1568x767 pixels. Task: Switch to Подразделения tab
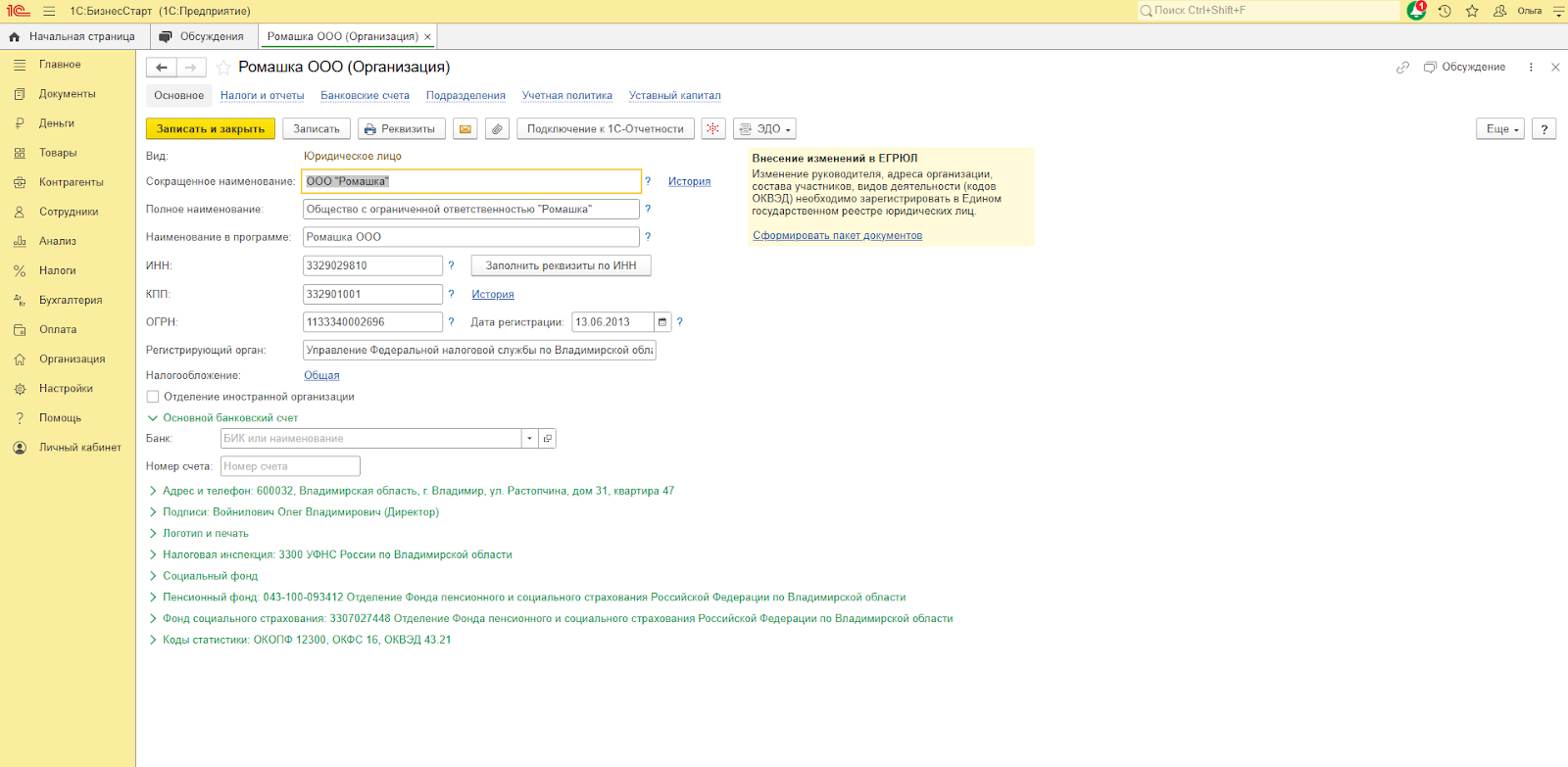click(x=465, y=96)
